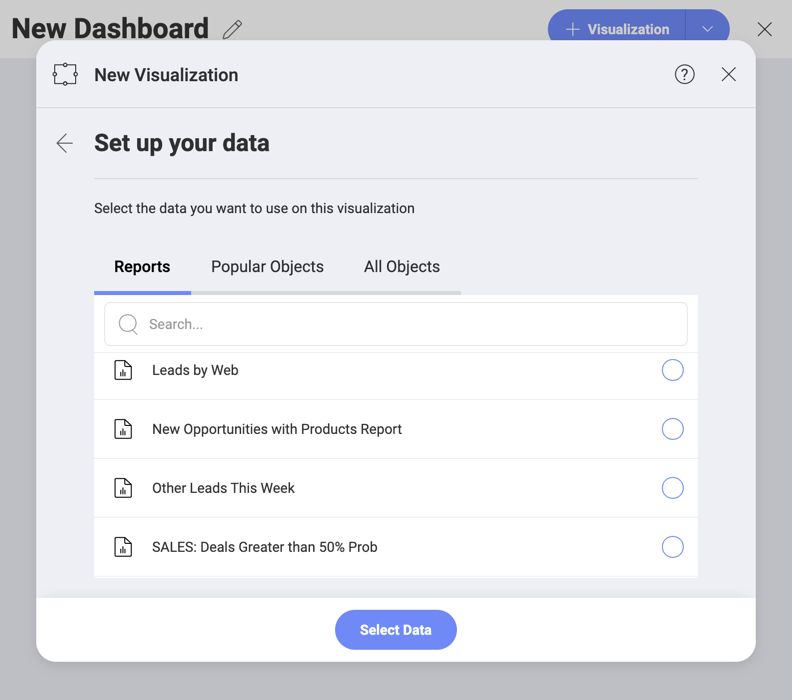This screenshot has height=700, width=800.
Task: Open the All Objects tab
Action: pyautogui.click(x=402, y=267)
